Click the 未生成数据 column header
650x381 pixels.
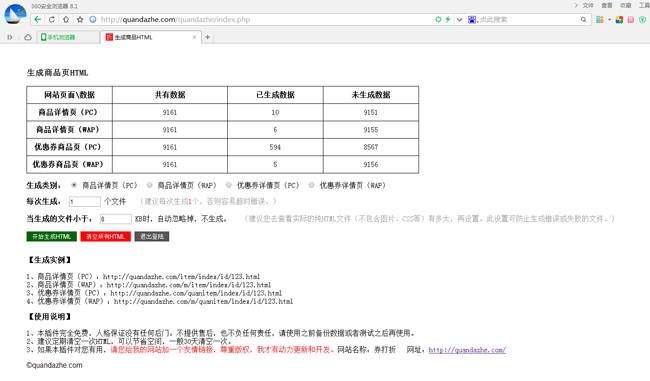pos(371,95)
